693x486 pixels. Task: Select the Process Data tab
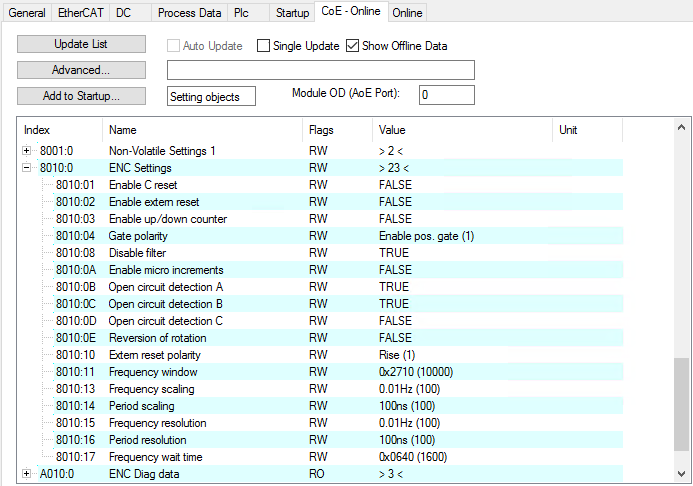189,13
